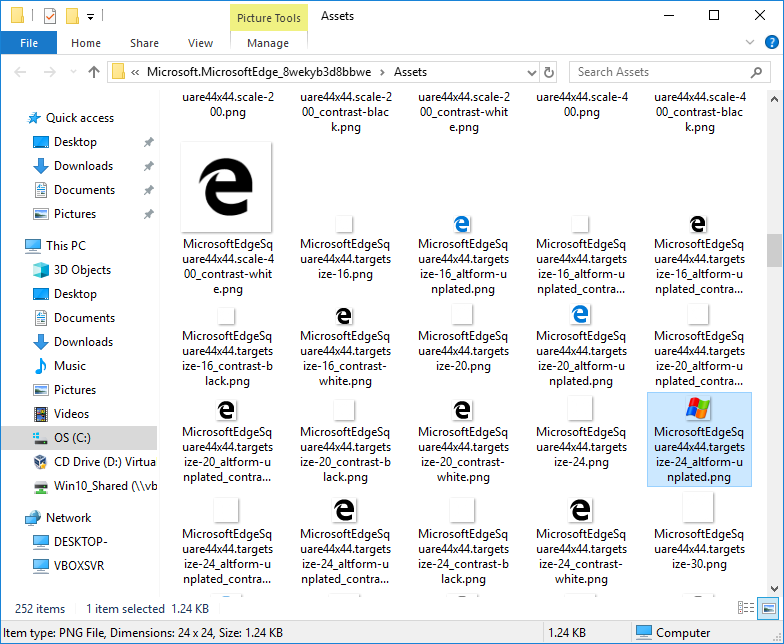The image size is (784, 644).
Task: Open the Share ribbon tab
Action: pos(144,43)
